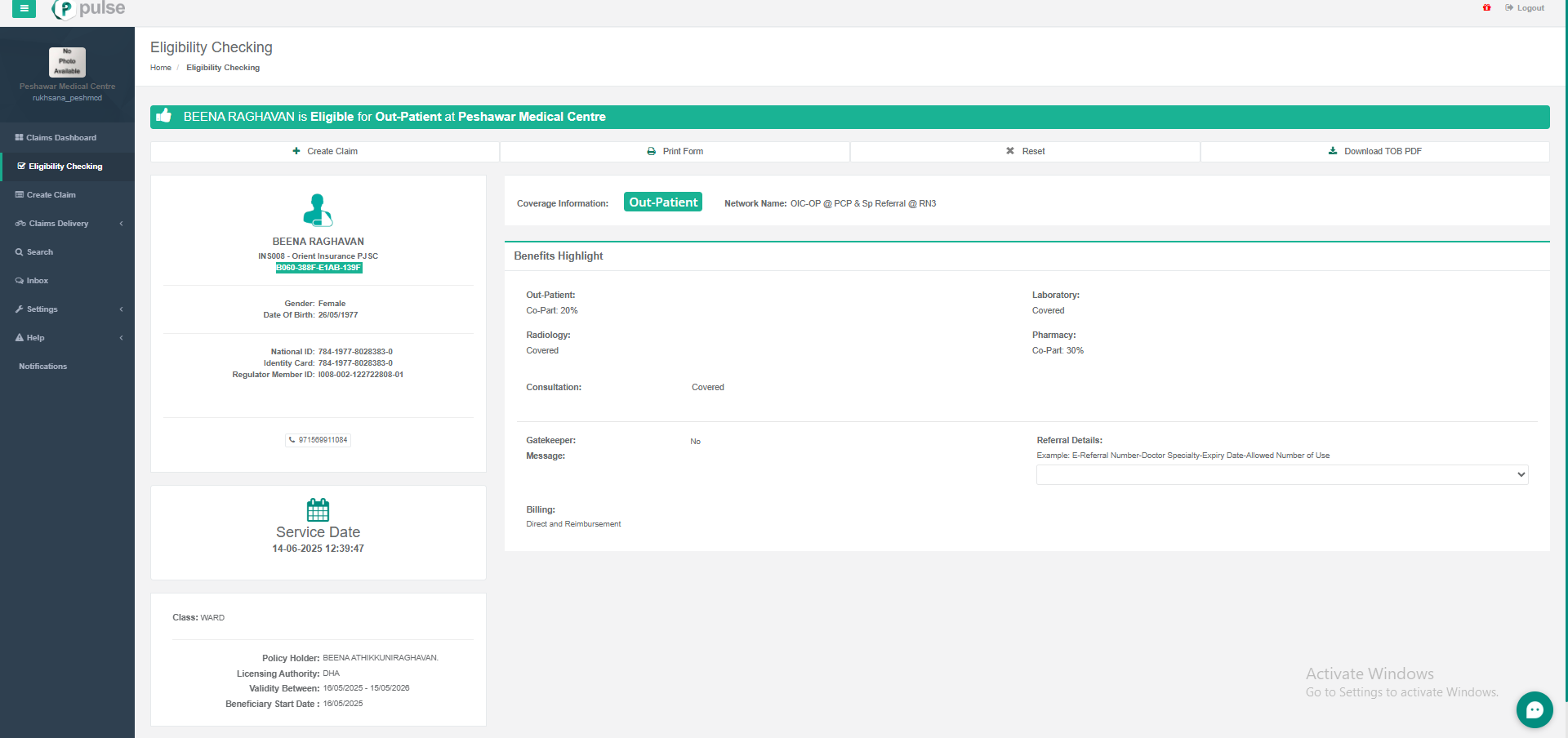Open the chat support bubble icon
The height and width of the screenshot is (738, 1568).
1534,709
